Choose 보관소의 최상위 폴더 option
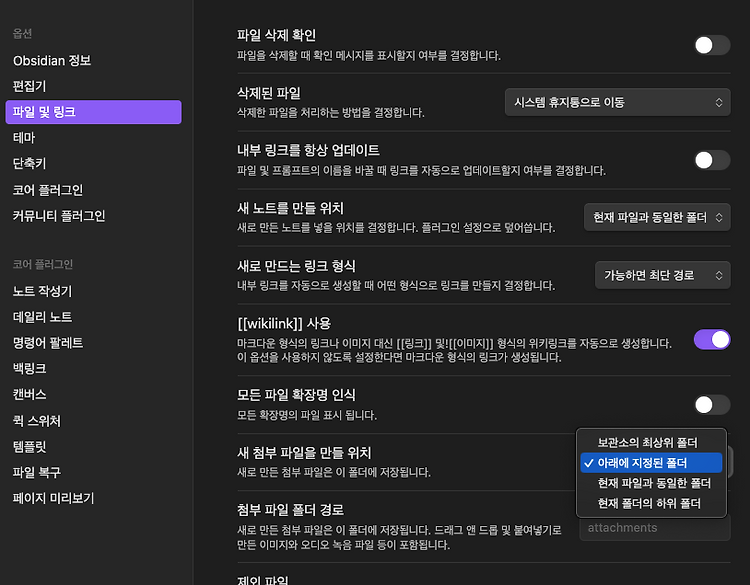 (651, 442)
